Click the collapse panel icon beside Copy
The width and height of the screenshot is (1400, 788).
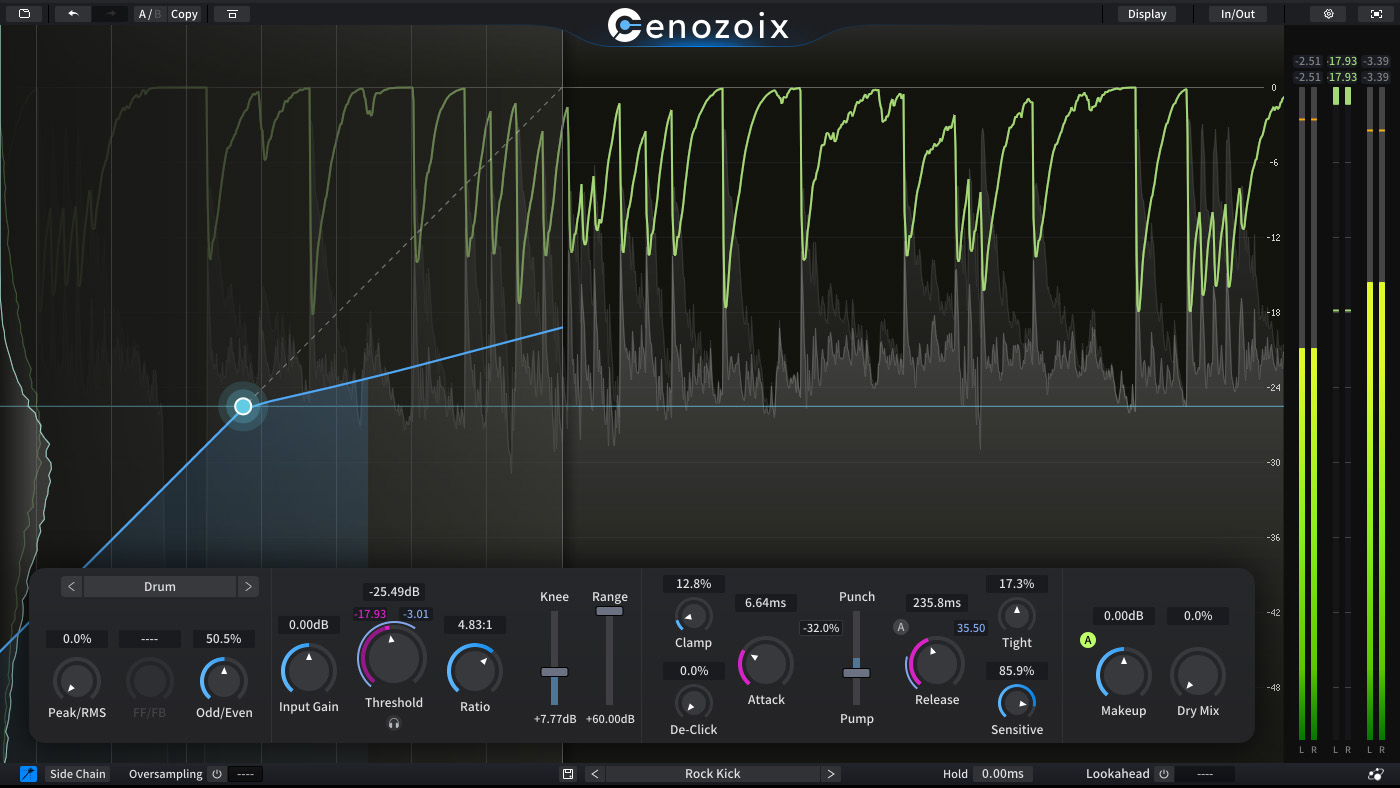[232, 14]
